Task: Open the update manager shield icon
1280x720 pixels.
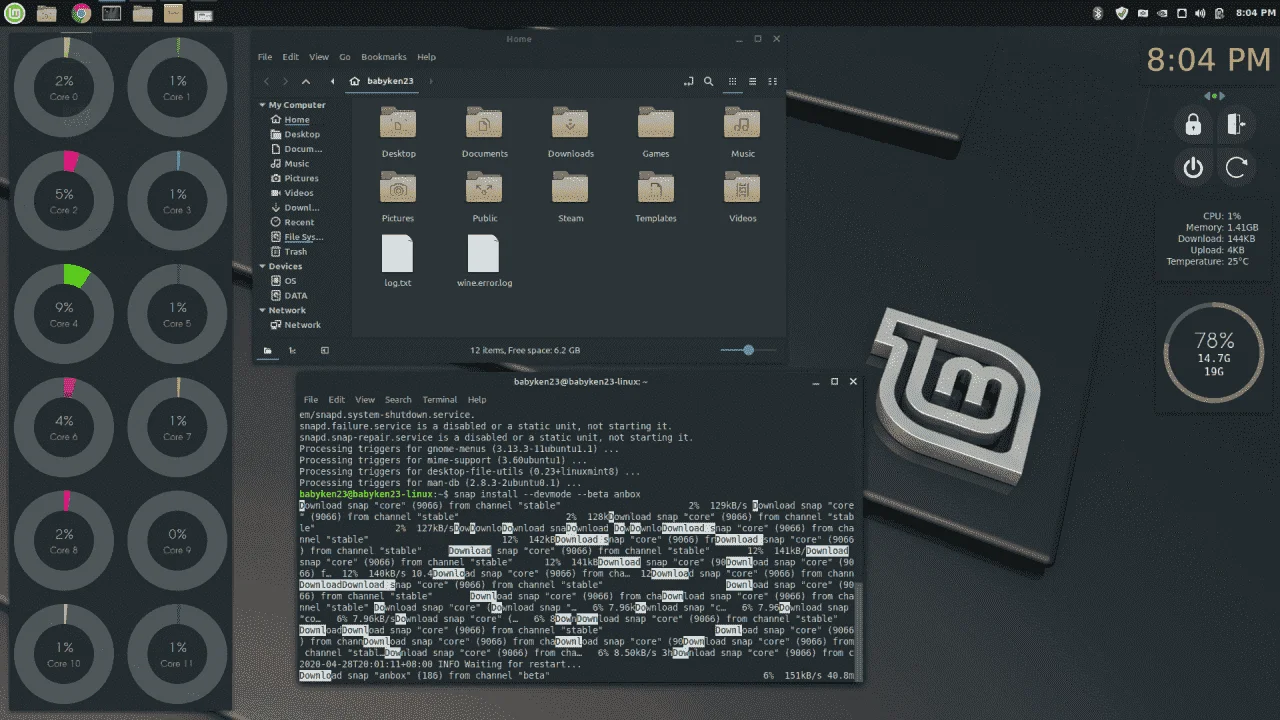Action: click(x=1122, y=13)
